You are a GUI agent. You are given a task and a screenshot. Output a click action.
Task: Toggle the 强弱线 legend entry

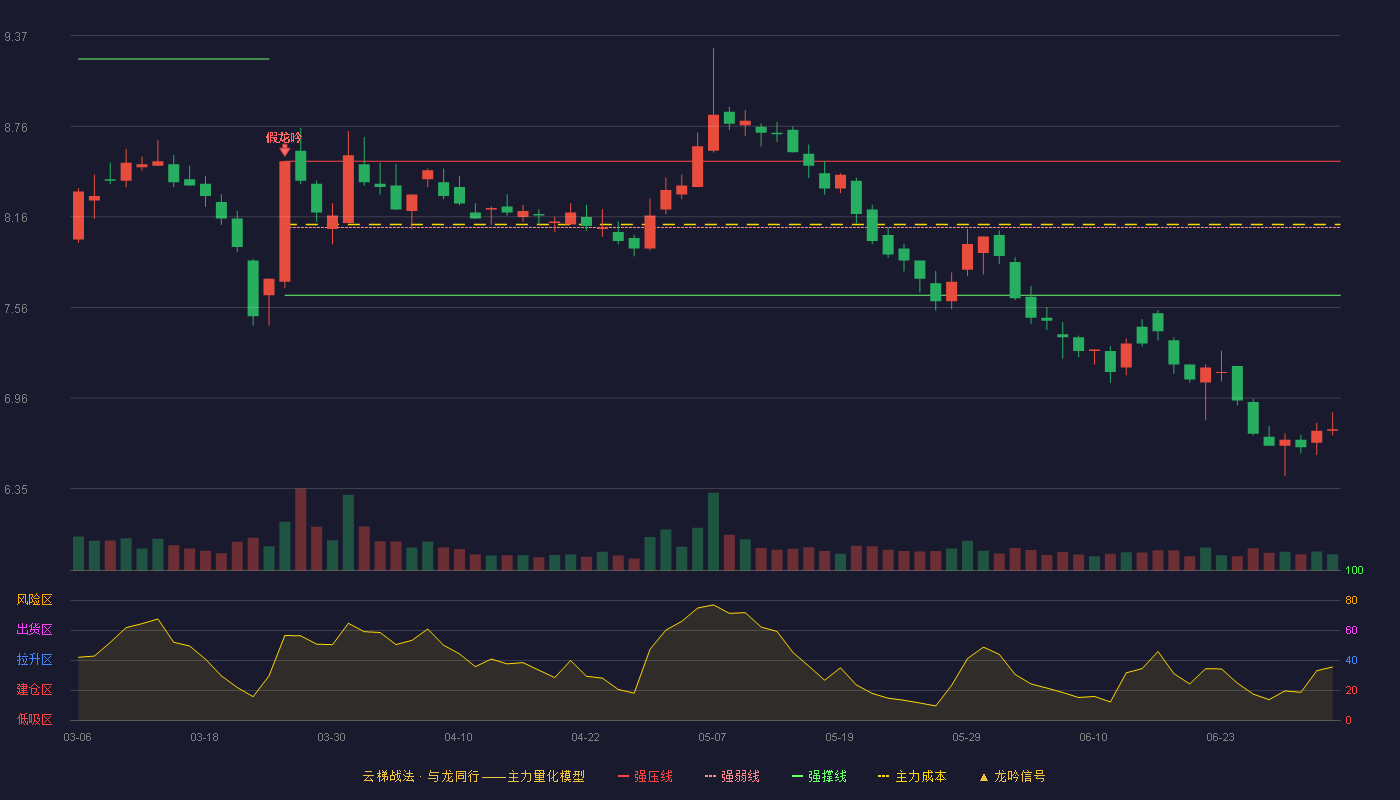(732, 776)
